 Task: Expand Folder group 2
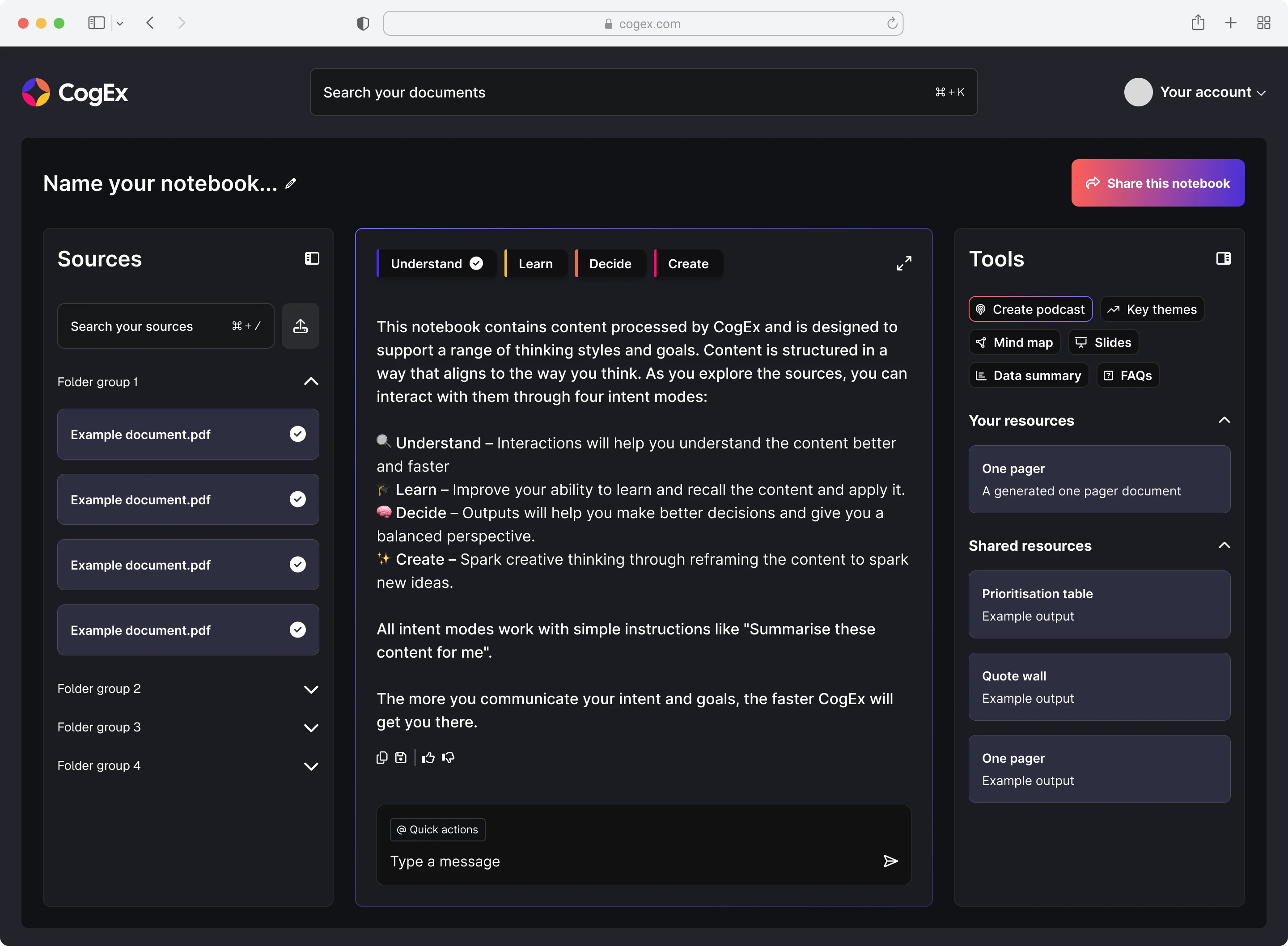tap(311, 689)
